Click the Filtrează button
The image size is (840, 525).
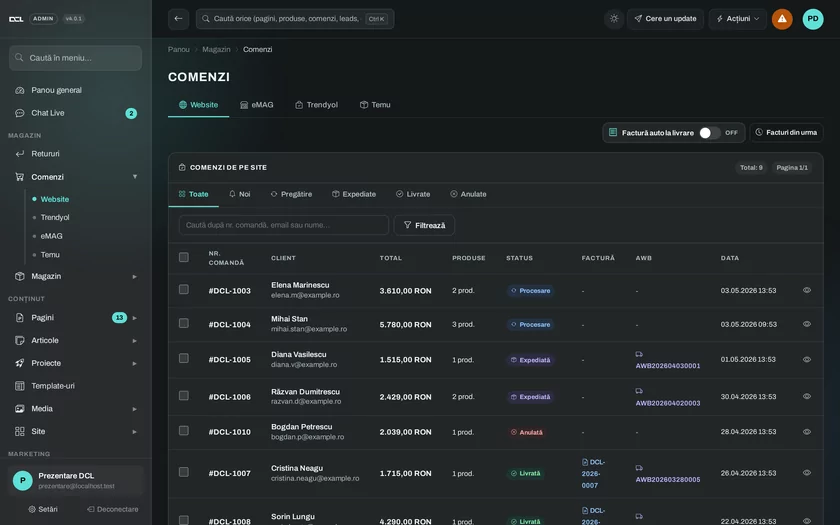tap(424, 225)
